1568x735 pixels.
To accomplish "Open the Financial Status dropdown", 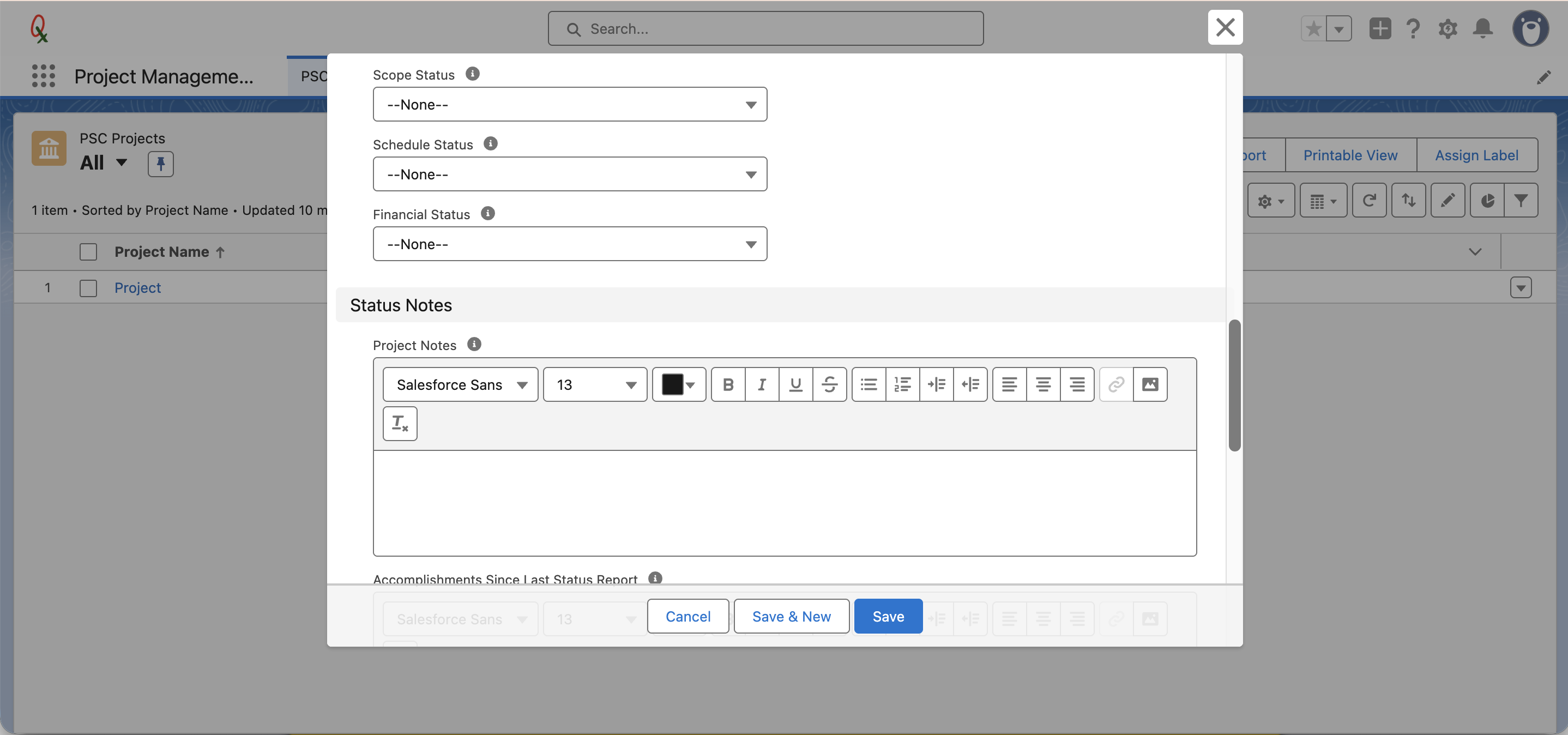I will tap(570, 244).
